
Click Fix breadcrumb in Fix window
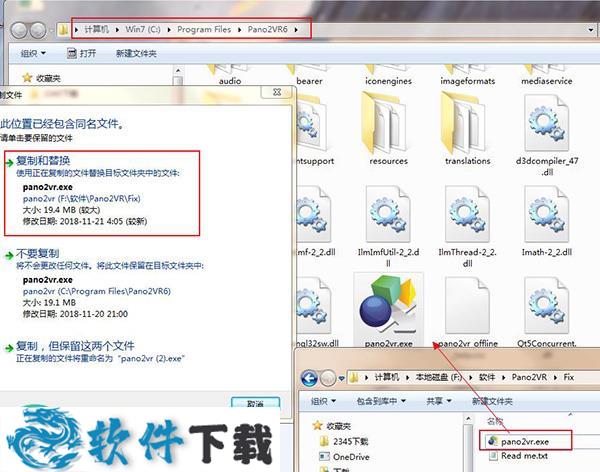pos(569,377)
